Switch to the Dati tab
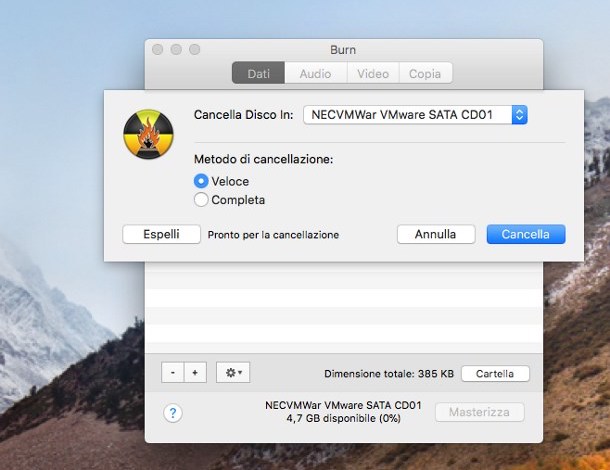Image resolution: width=610 pixels, height=470 pixels. (259, 73)
